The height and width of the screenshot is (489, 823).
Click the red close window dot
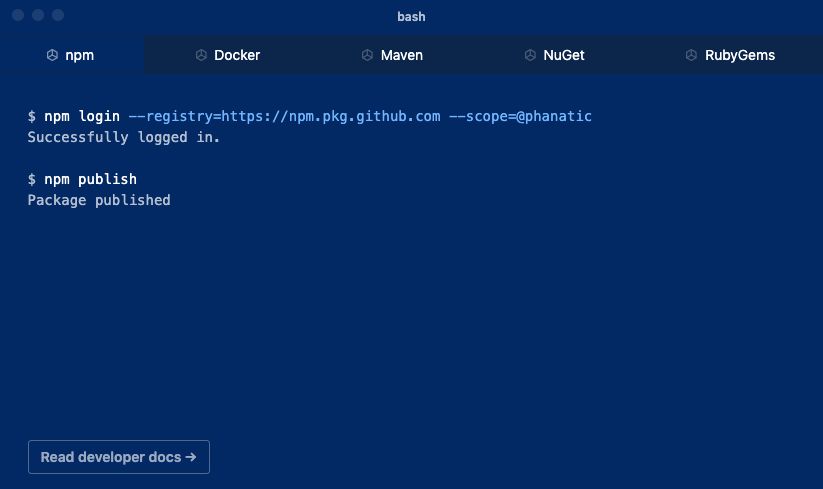point(18,15)
